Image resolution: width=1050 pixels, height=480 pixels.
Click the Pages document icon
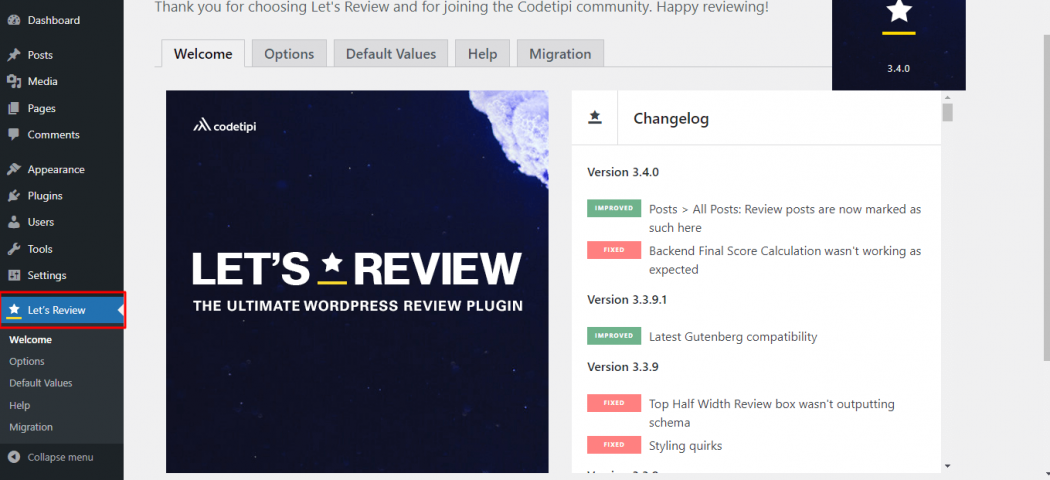pos(13,108)
